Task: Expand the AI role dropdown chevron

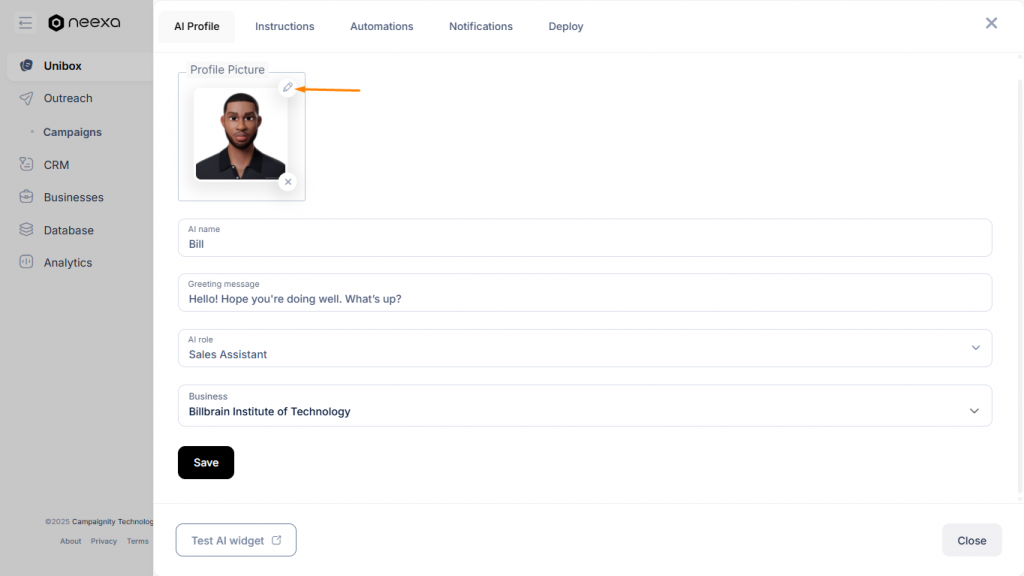Action: tap(976, 348)
